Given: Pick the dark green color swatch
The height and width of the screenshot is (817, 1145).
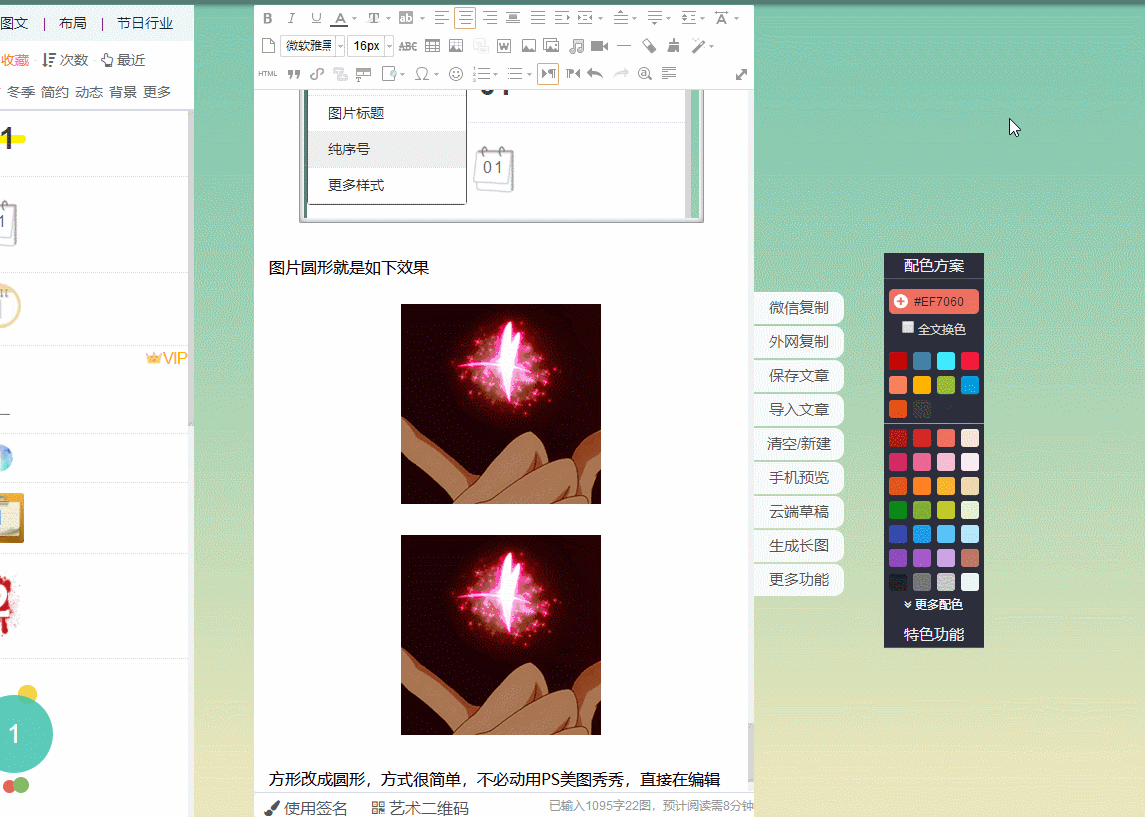Looking at the screenshot, I should [x=897, y=510].
